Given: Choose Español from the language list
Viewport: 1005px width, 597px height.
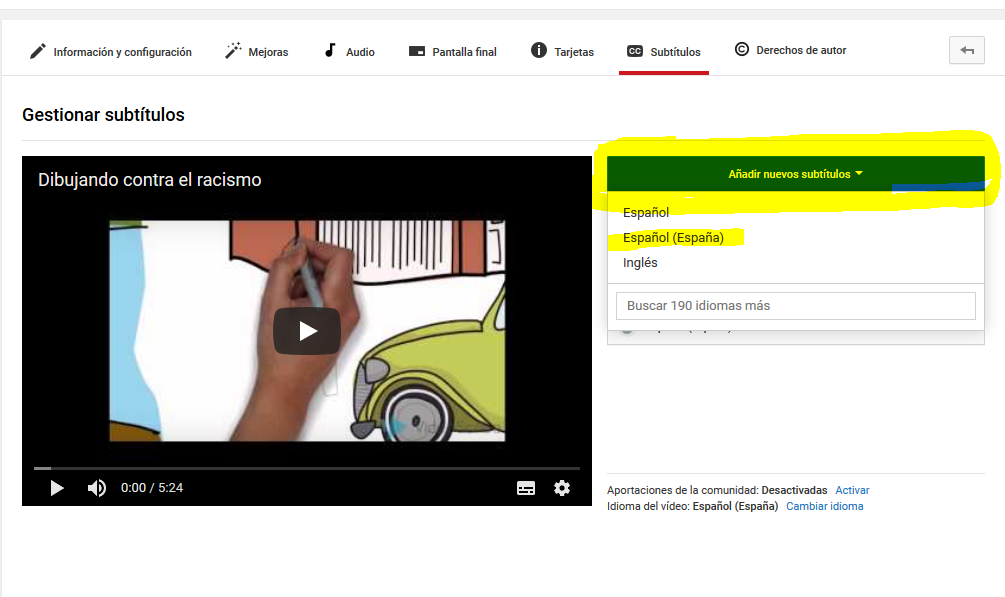Looking at the screenshot, I should pyautogui.click(x=646, y=212).
